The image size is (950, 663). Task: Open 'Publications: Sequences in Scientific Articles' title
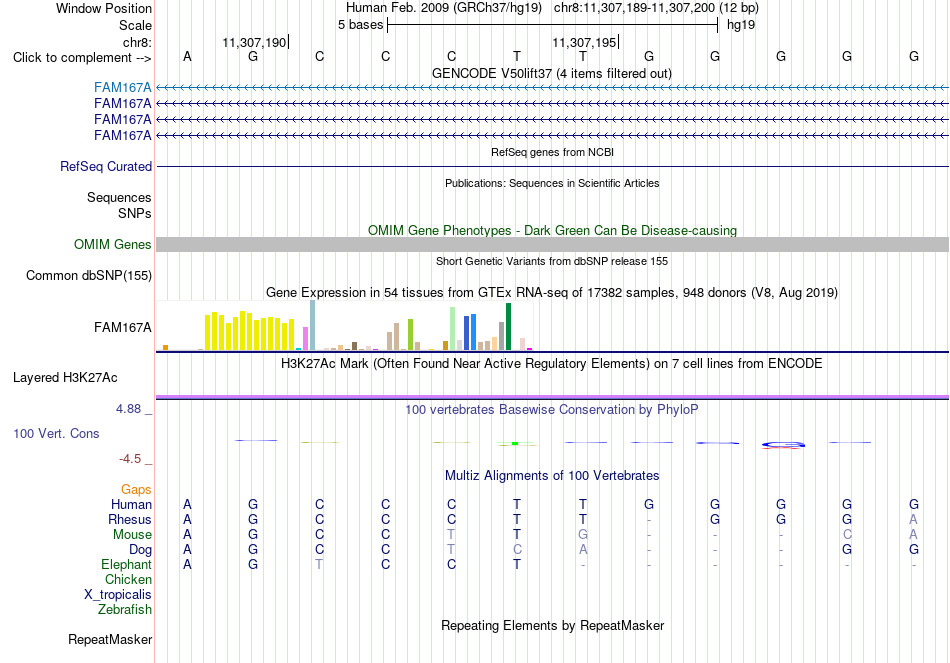[x=552, y=183]
